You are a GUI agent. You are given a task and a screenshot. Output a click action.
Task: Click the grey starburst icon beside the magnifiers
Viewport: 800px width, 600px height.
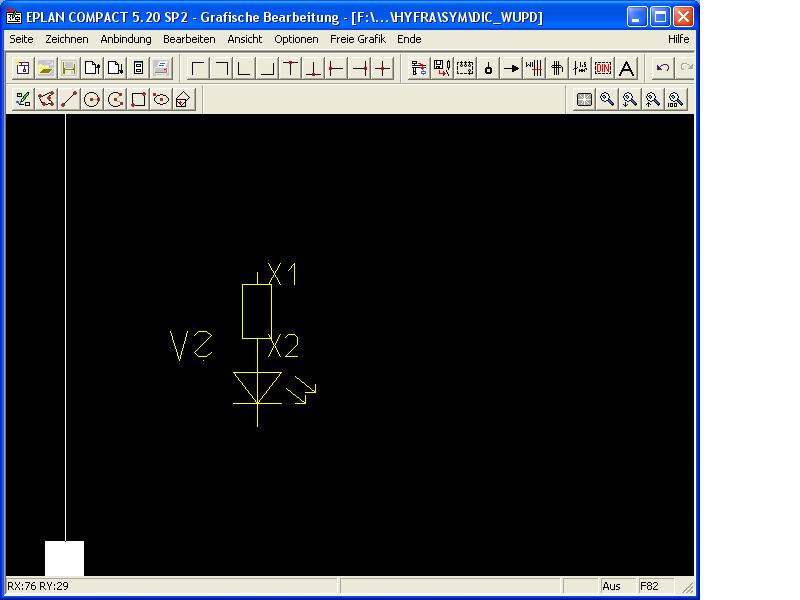584,99
